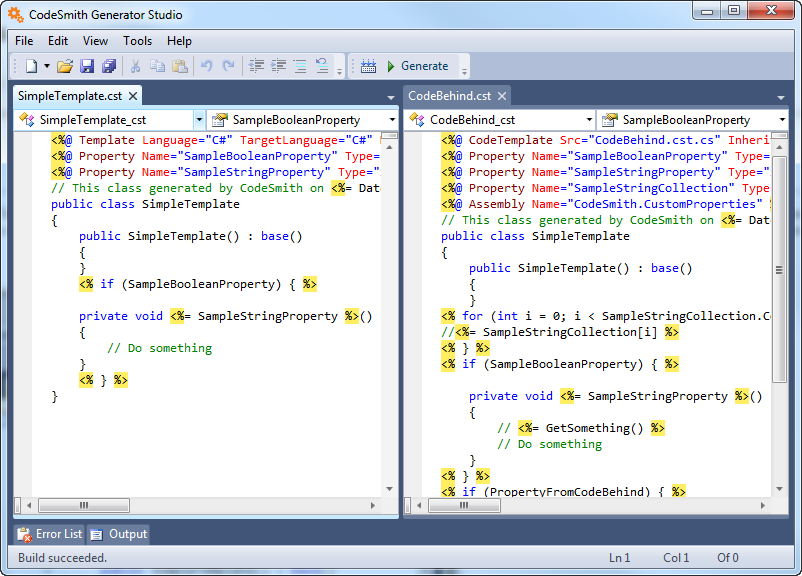This screenshot has width=802, height=576.
Task: Open the Edit menu
Action: (58, 41)
